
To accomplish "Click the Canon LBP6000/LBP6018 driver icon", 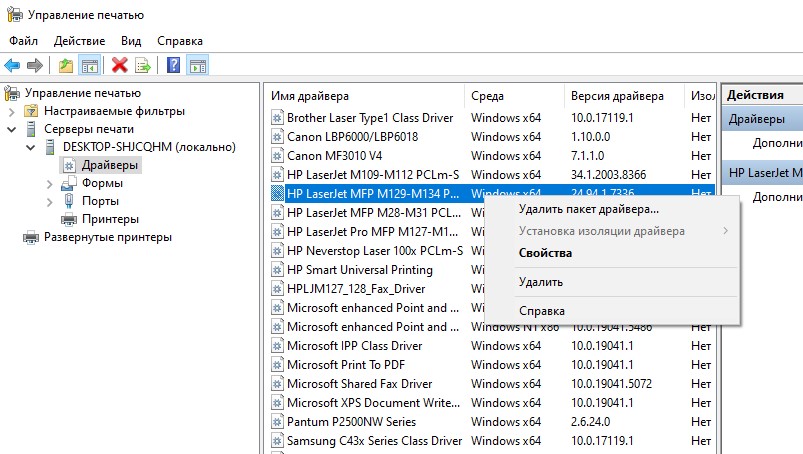I will 277,137.
